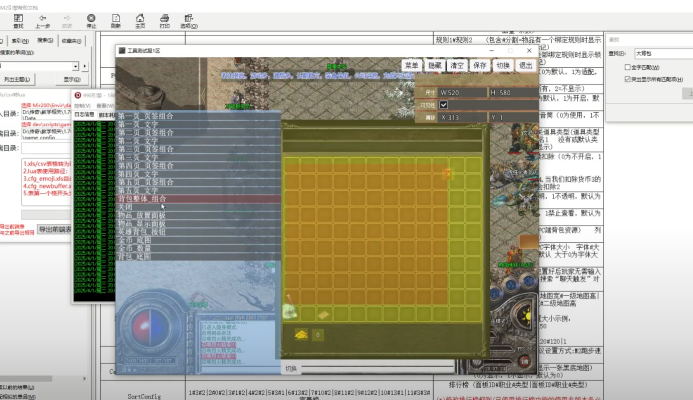Click the 列出主题 button
Screen dimensions: 693x400
tap(19, 78)
